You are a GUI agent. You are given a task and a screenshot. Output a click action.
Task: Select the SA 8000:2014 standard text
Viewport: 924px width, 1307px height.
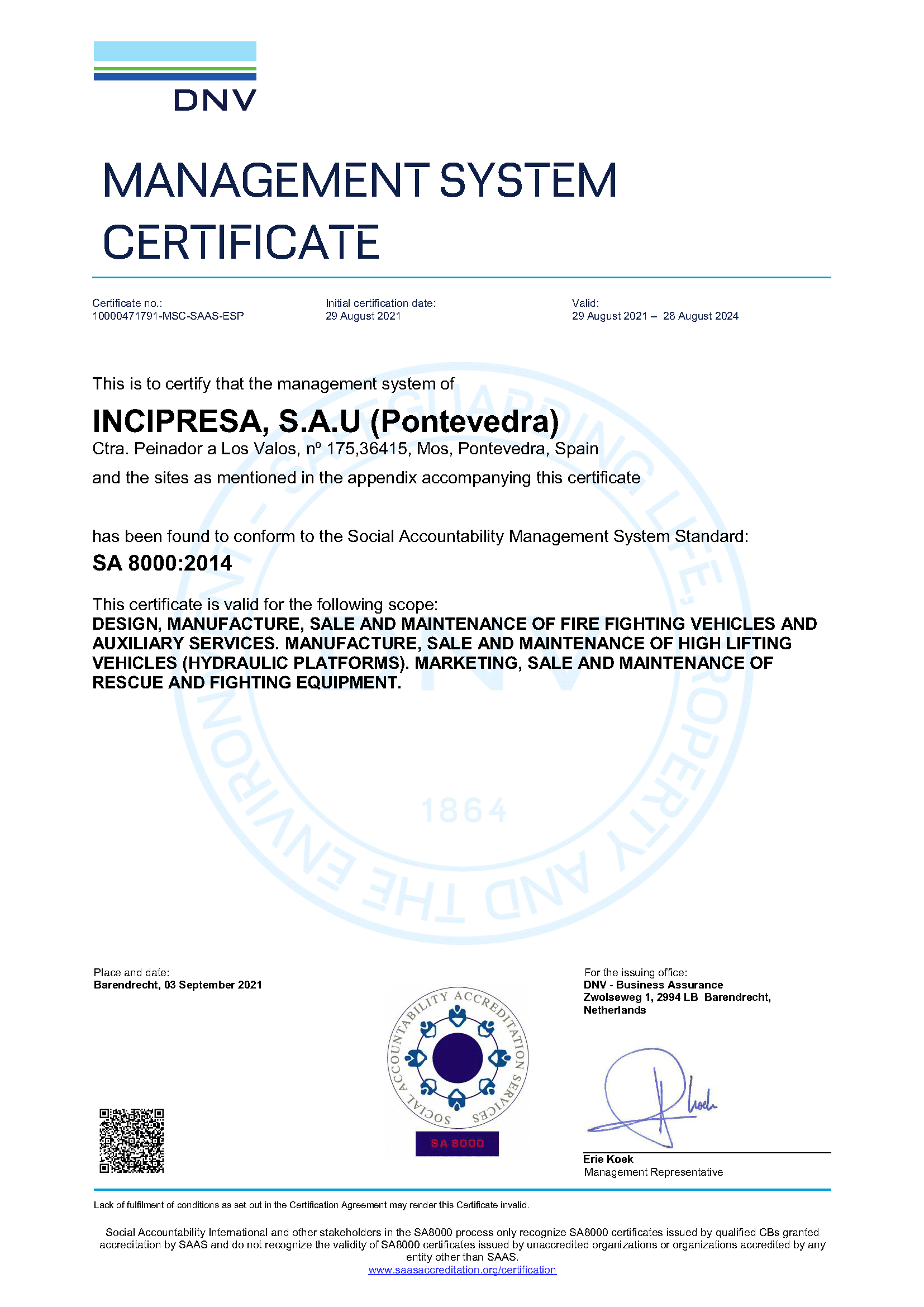pyautogui.click(x=162, y=564)
